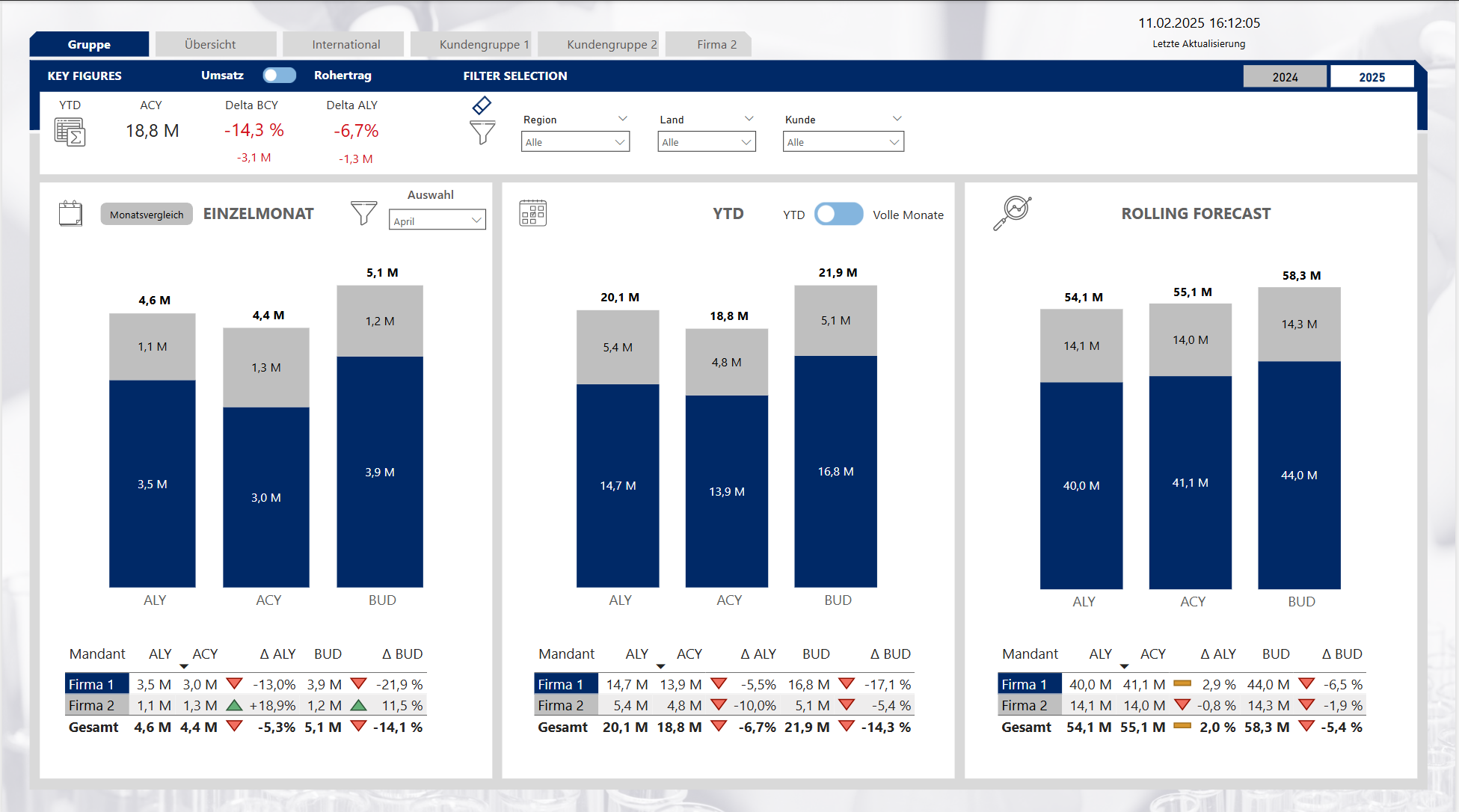Click the funnel icon beside Auswahl
1459x812 pixels.
(364, 212)
